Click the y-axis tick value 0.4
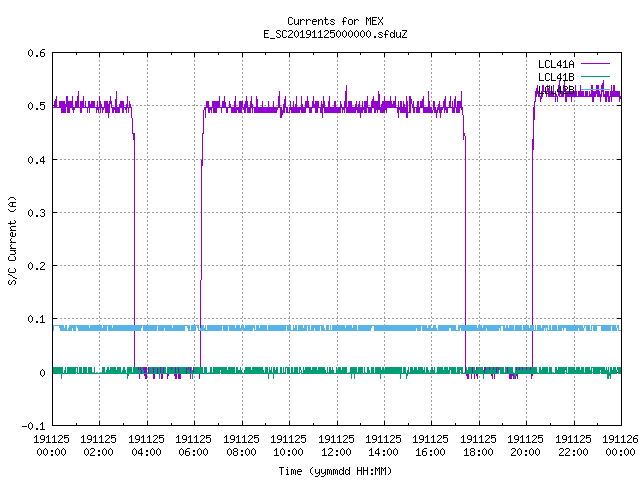Screen dimensions: 640x480 tap(36, 160)
